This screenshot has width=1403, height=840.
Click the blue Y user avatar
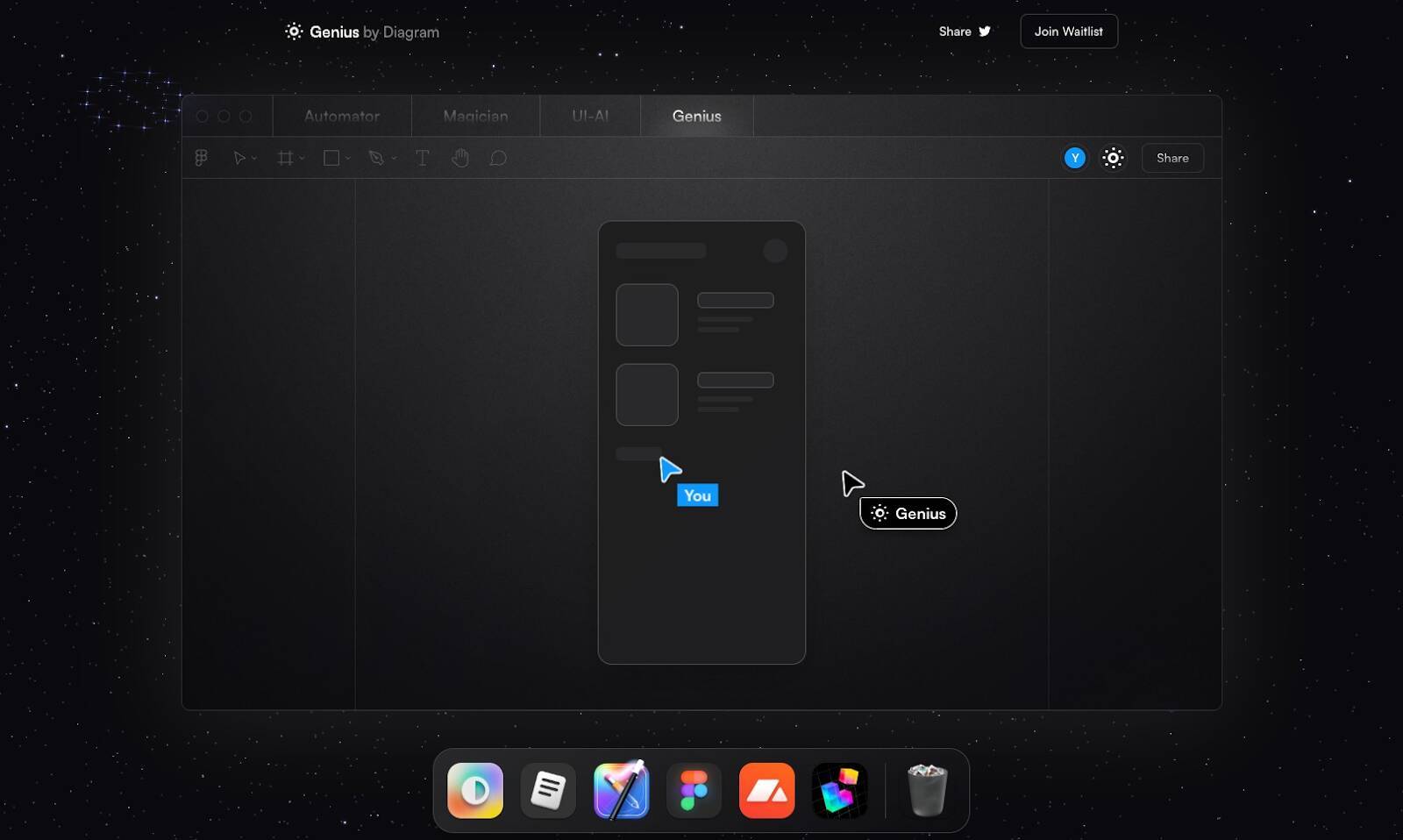coord(1074,158)
